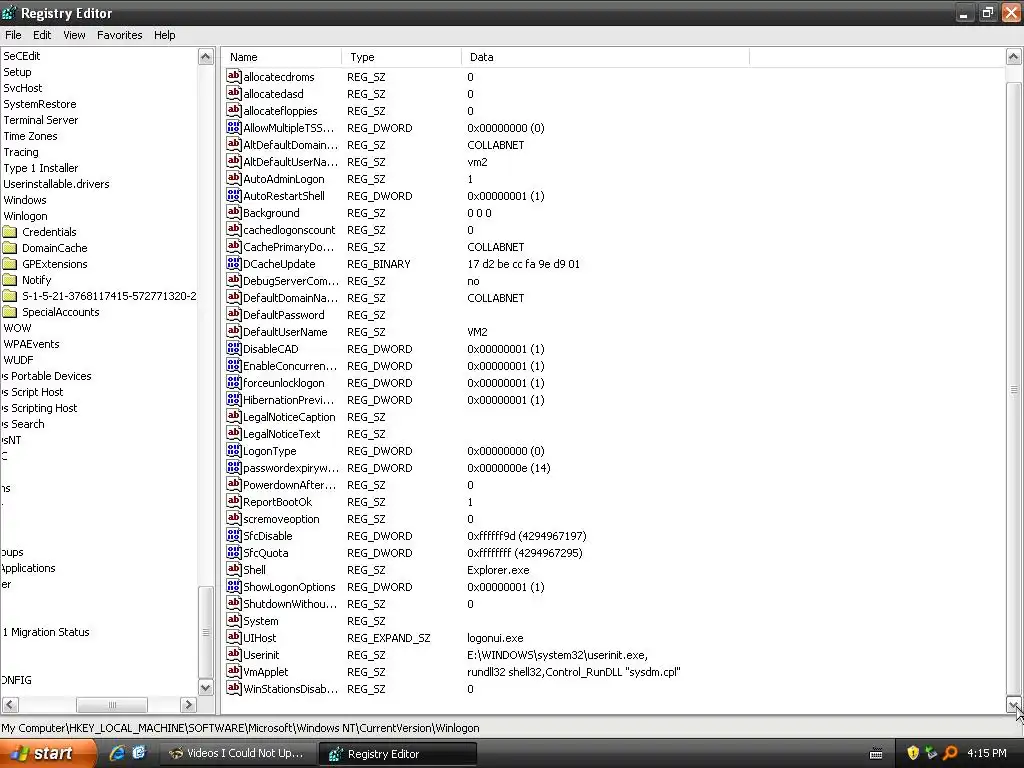Click the AllowMultipleTSS DWORD value icon
This screenshot has height=768, width=1024.
coord(234,127)
